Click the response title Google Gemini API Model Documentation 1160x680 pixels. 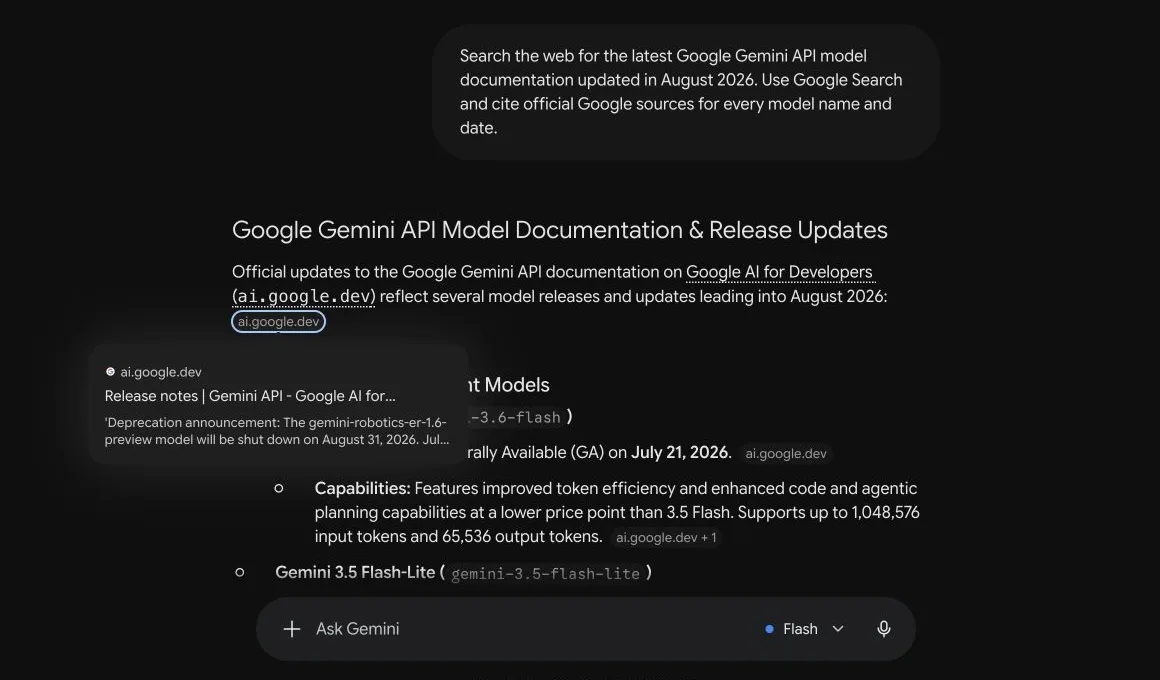pos(559,230)
